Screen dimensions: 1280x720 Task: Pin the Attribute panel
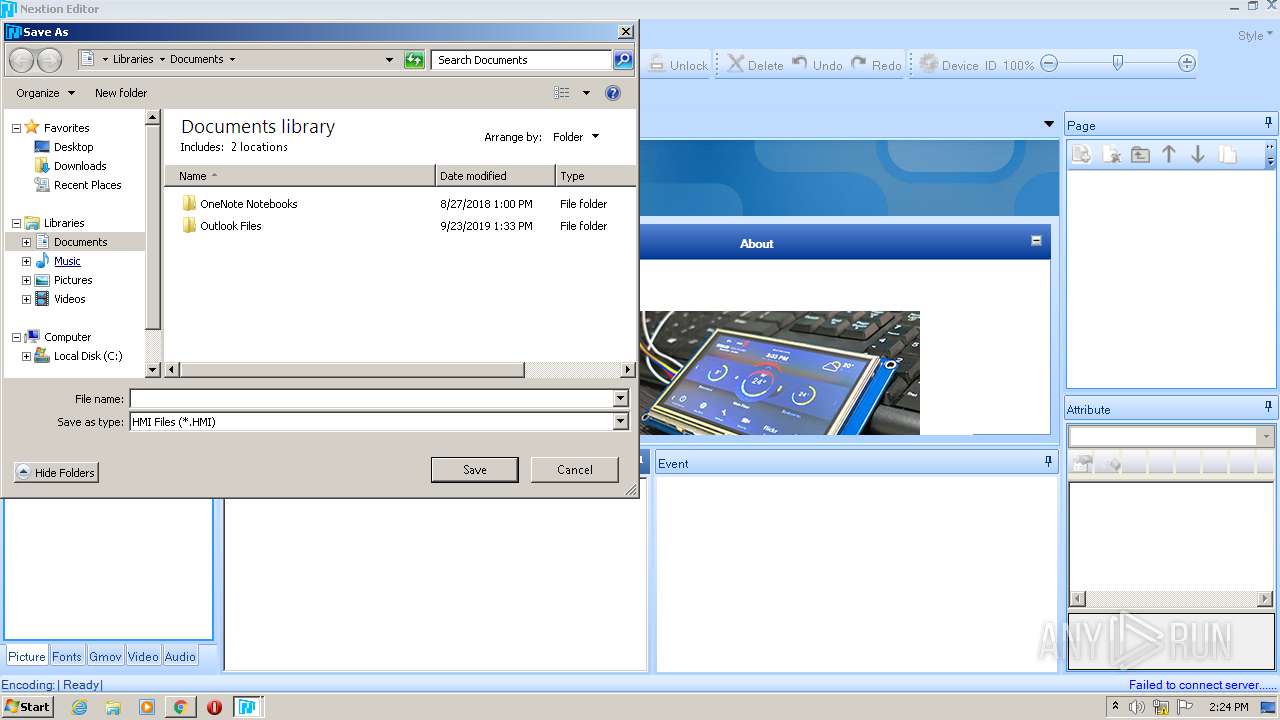[x=1268, y=407]
